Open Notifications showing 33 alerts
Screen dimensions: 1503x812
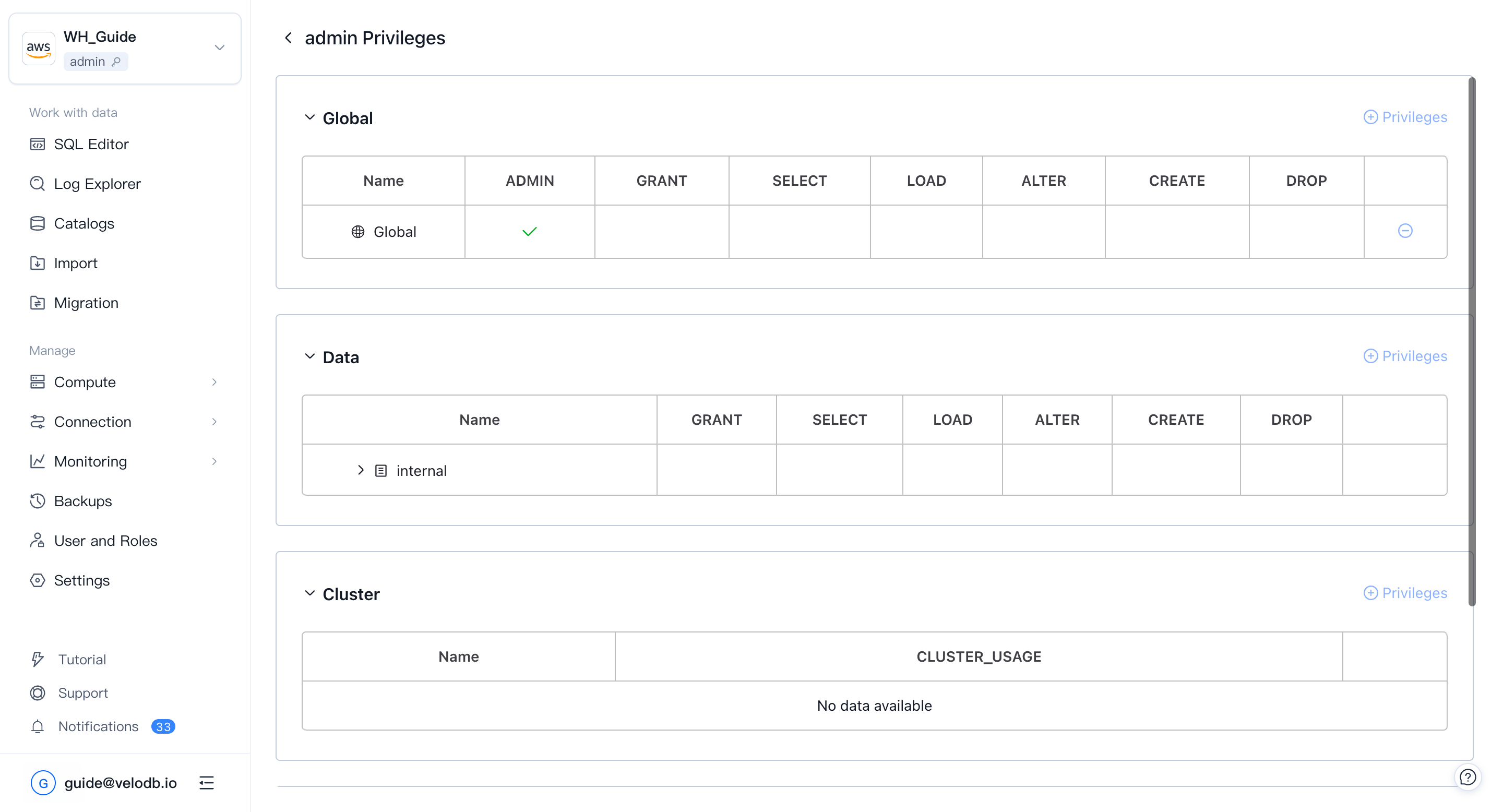coord(98,726)
